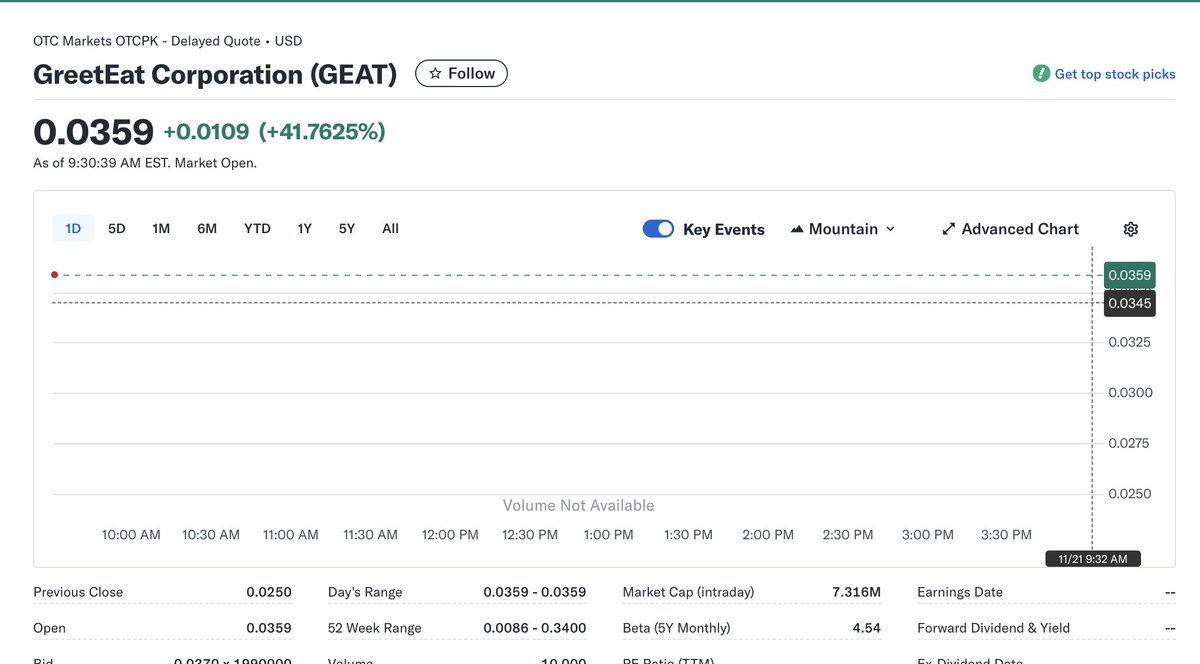The width and height of the screenshot is (1200, 664).
Task: Click the 1:00 PM time axis label
Action: [x=609, y=535]
